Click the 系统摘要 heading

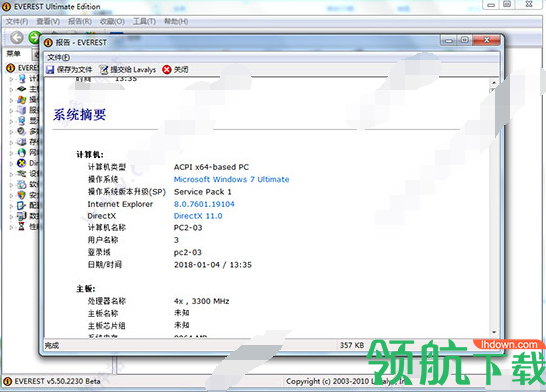pyautogui.click(x=79, y=115)
